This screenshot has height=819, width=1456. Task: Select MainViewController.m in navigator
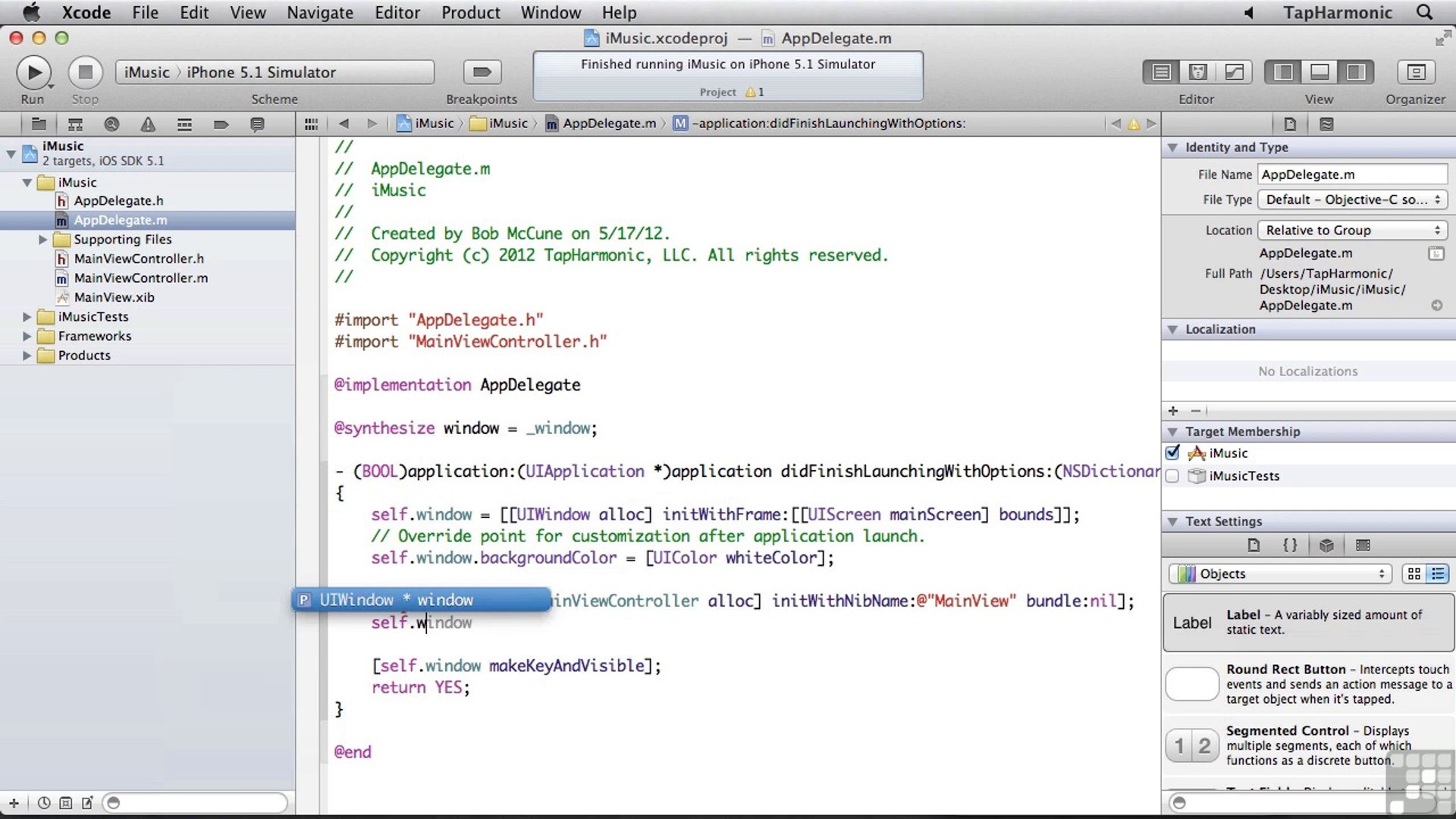(x=140, y=278)
